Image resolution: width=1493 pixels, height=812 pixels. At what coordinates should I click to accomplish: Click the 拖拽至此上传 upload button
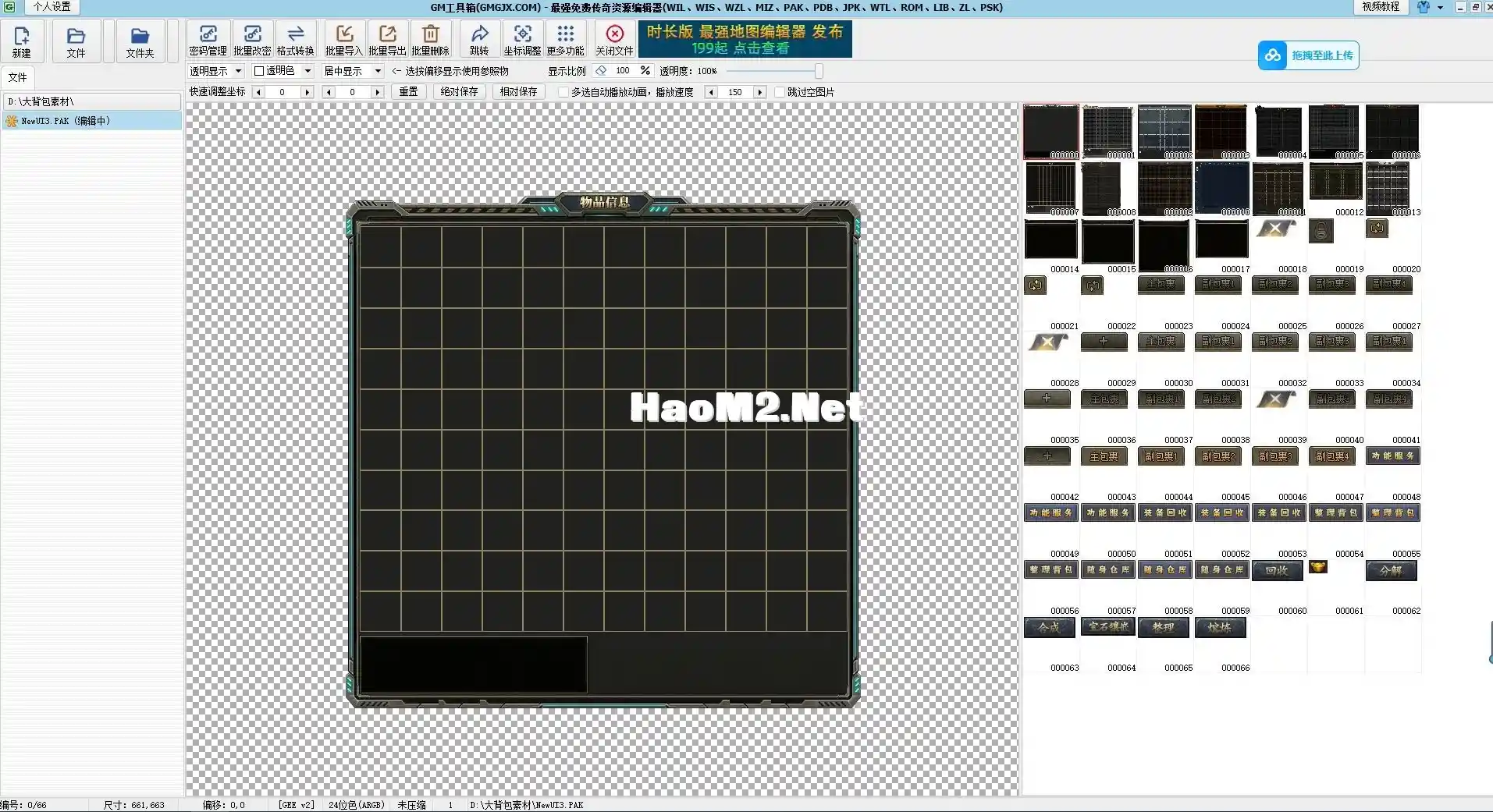click(x=1308, y=55)
